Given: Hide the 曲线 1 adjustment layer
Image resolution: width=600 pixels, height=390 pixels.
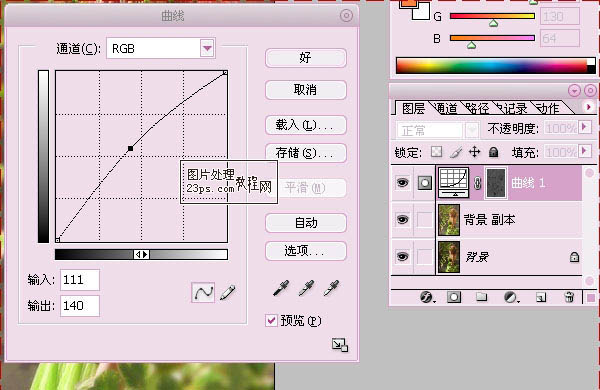Looking at the screenshot, I should 402,183.
